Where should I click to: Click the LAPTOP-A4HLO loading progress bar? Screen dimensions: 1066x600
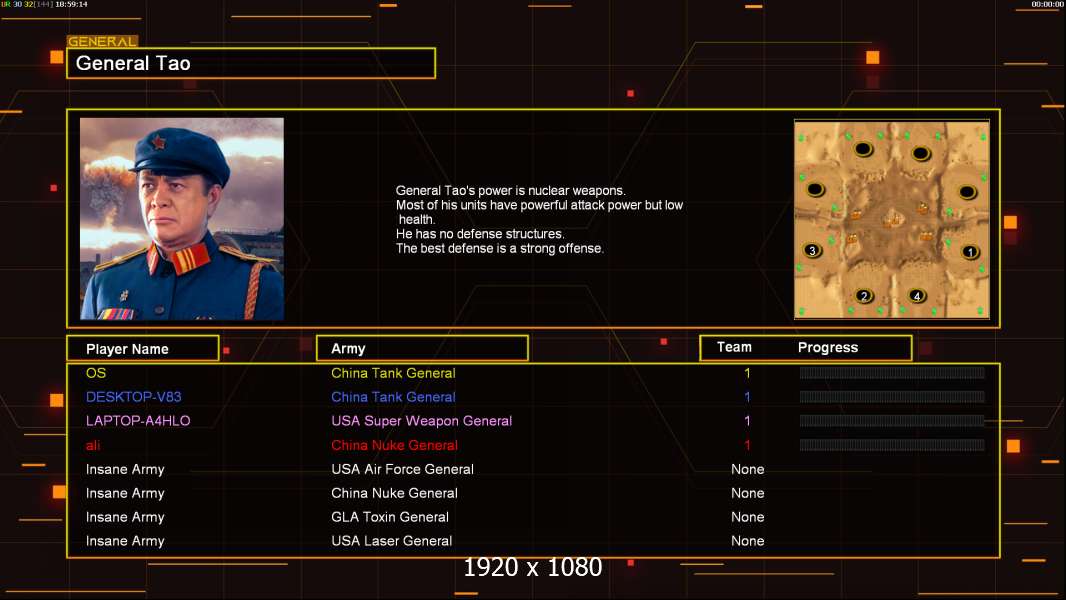click(892, 421)
